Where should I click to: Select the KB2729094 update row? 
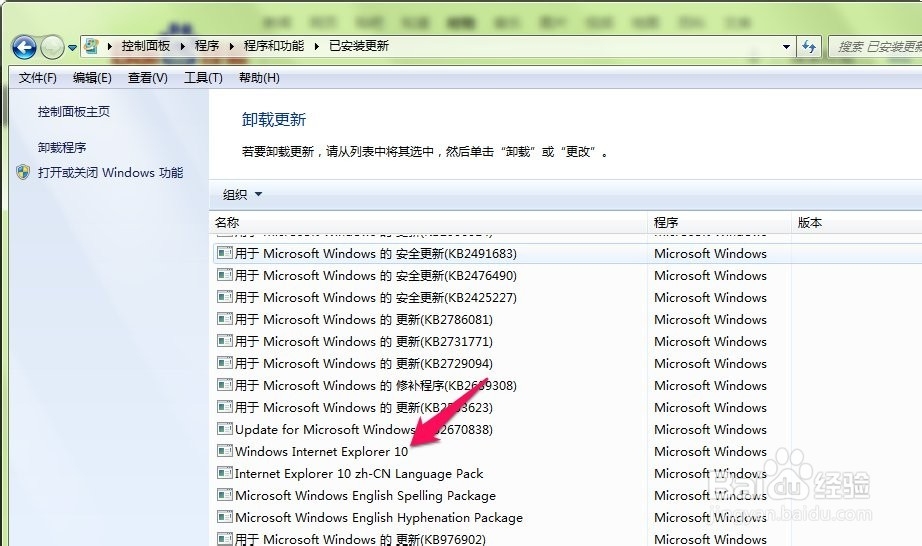click(x=566, y=363)
